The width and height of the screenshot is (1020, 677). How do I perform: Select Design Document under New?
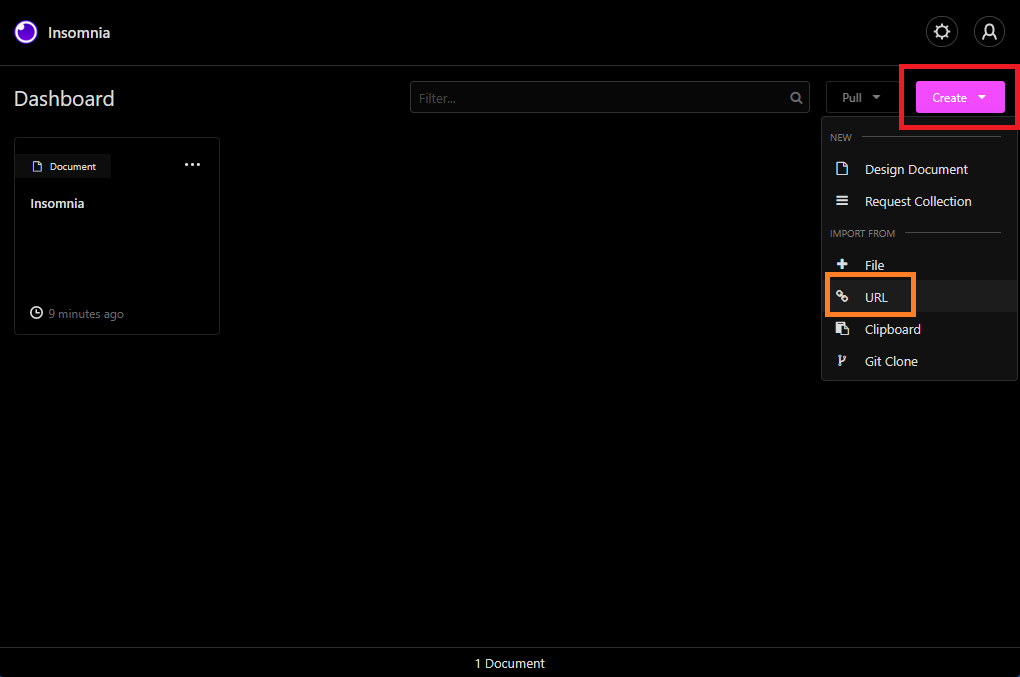tap(915, 169)
